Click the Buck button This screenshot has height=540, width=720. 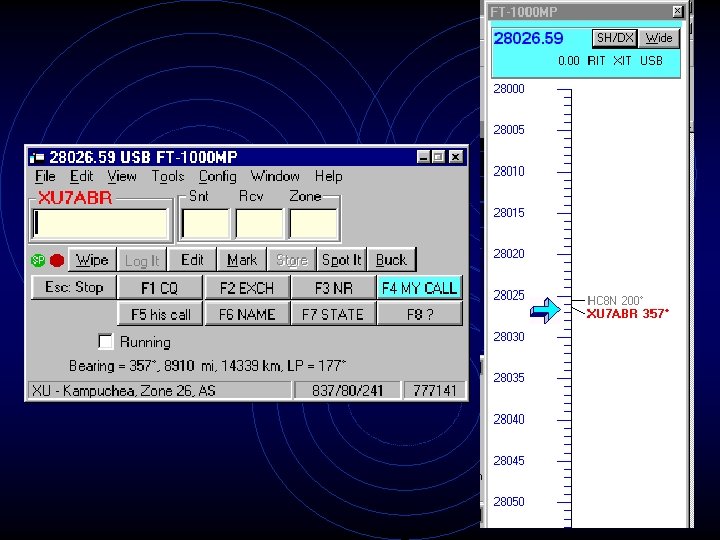click(391, 260)
